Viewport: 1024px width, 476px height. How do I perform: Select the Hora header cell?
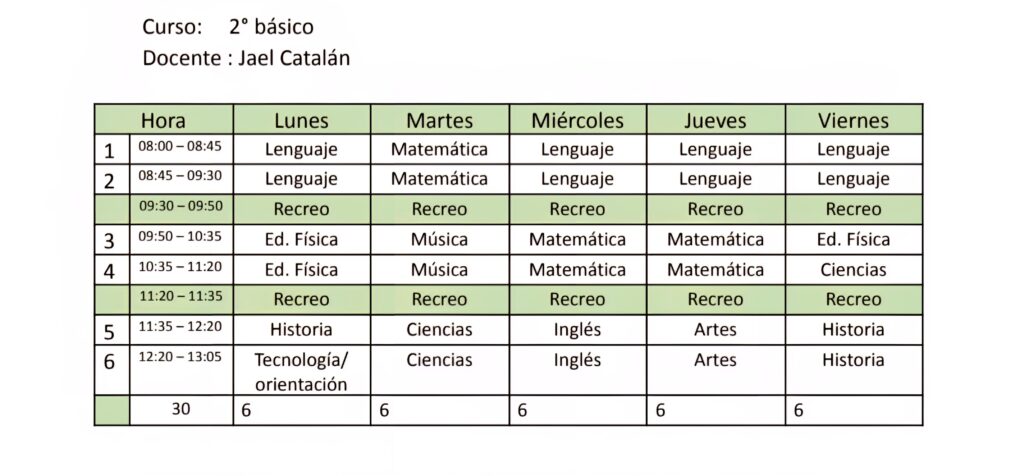[164, 119]
